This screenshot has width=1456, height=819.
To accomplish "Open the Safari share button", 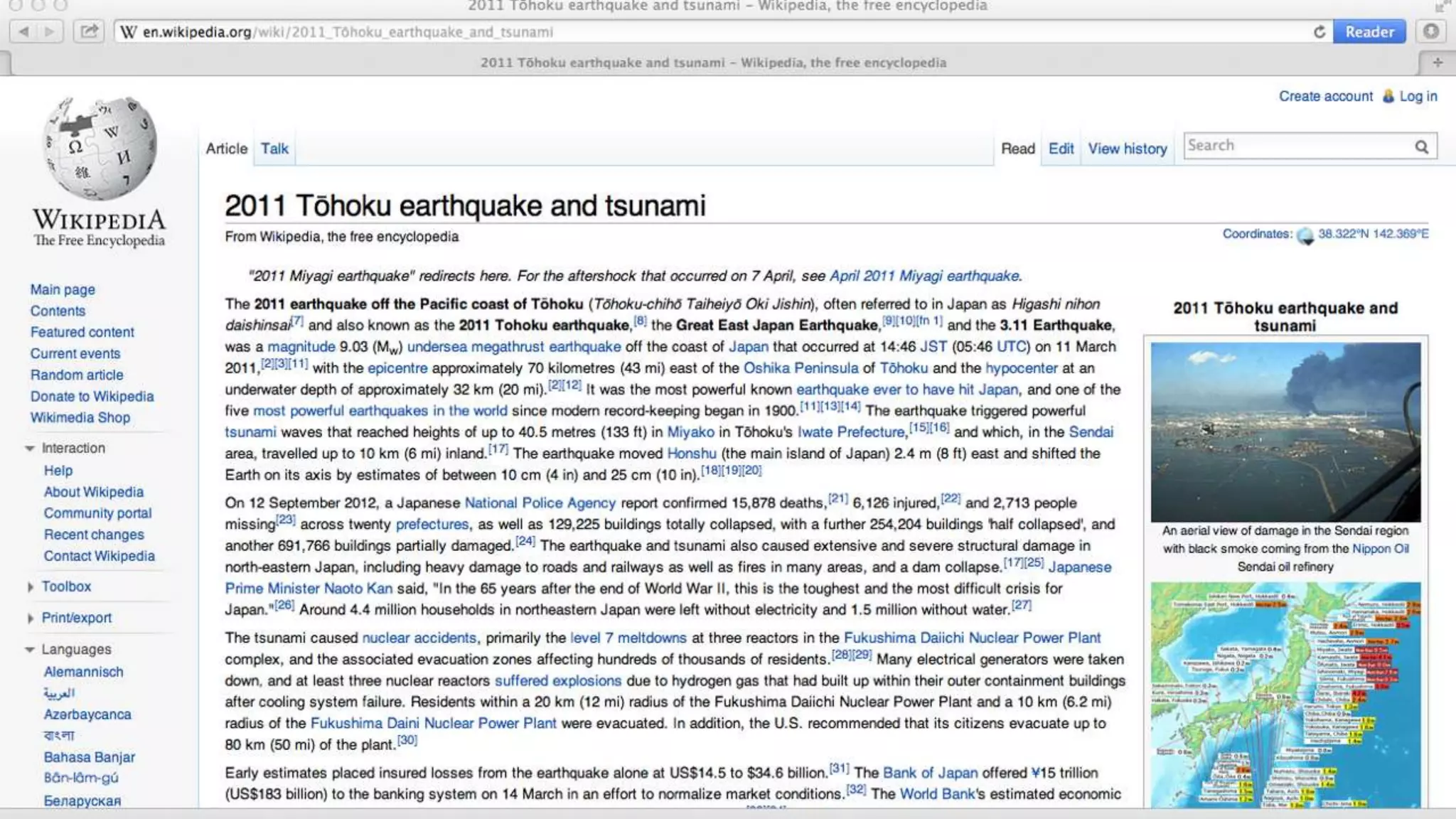I will click(89, 31).
